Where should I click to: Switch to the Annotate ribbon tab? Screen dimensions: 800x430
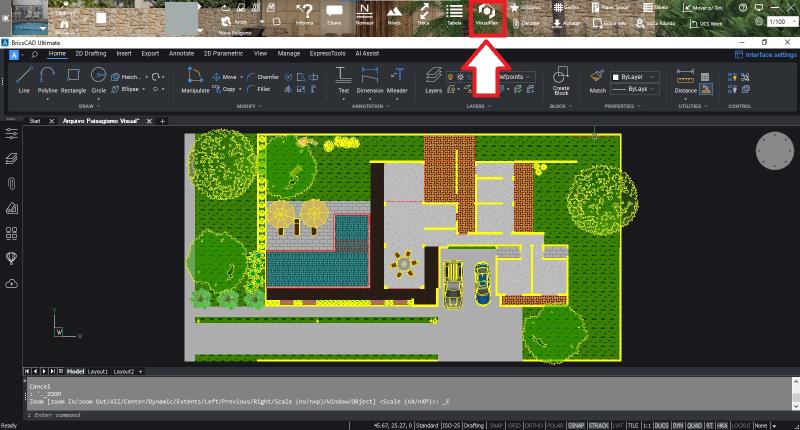click(x=182, y=52)
